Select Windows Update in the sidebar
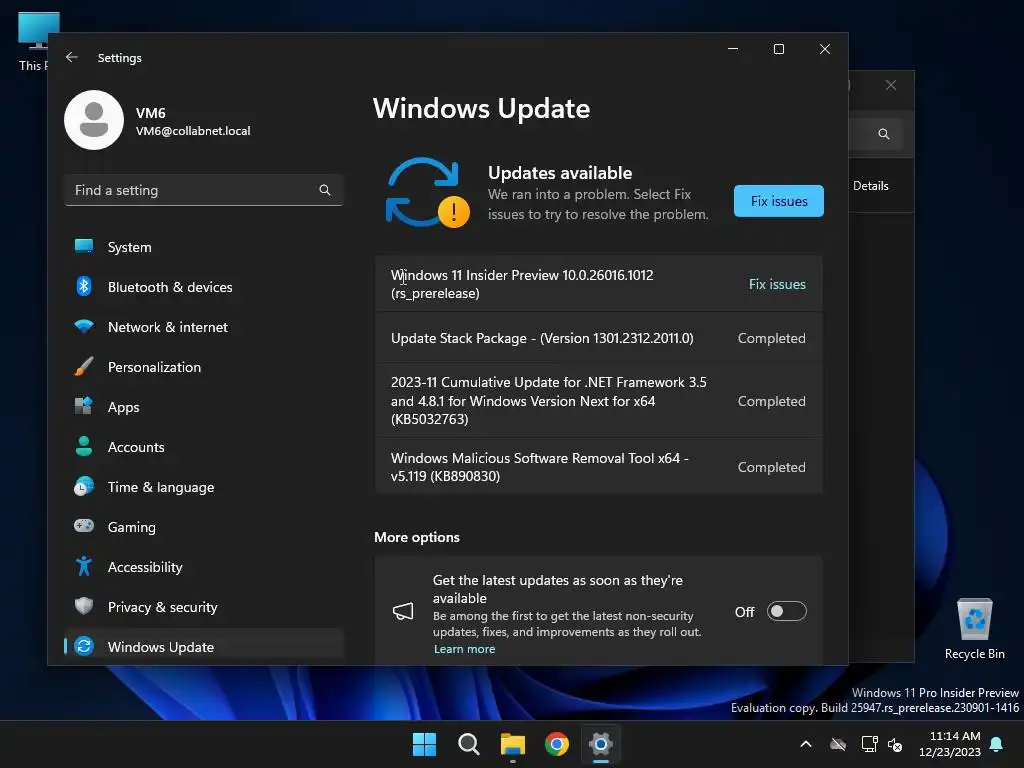Screen dimensions: 1024x768 tap(204, 647)
